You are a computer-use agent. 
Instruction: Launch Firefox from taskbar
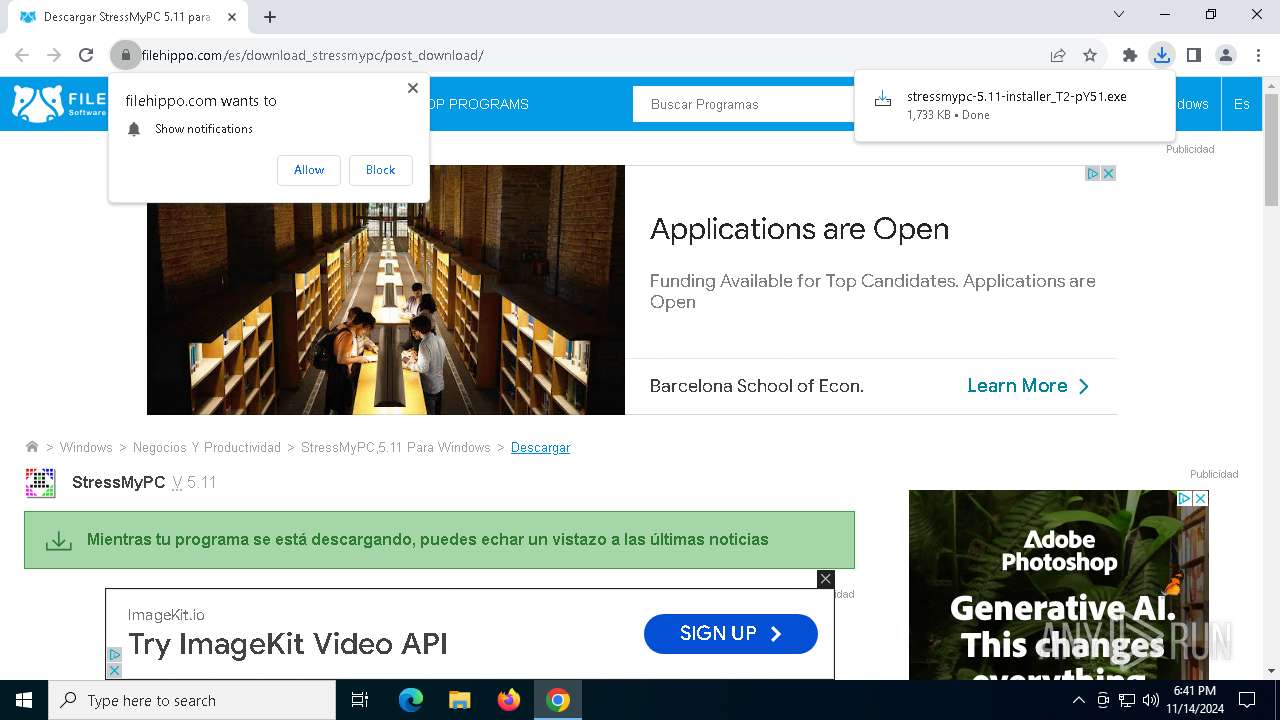click(509, 700)
